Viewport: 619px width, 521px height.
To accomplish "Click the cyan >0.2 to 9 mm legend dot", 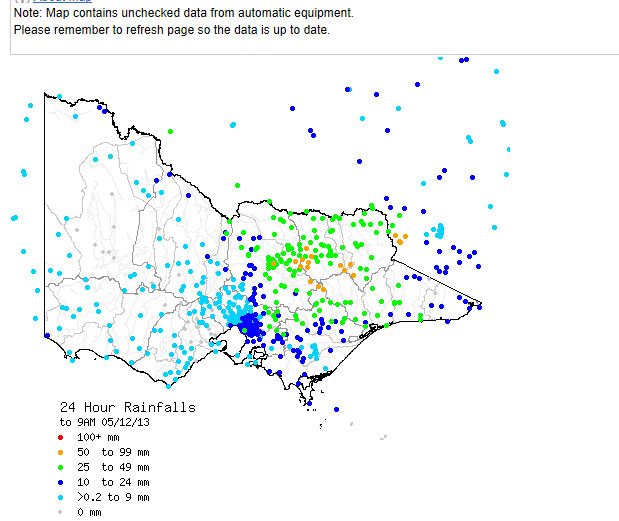I will pyautogui.click(x=60, y=497).
